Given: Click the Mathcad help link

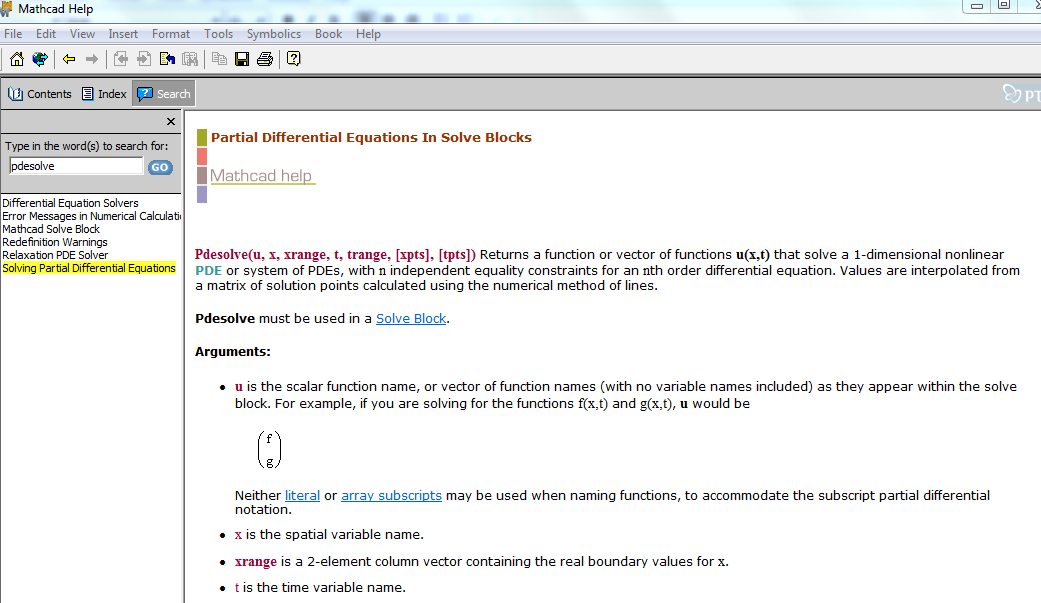Looking at the screenshot, I should pyautogui.click(x=261, y=176).
